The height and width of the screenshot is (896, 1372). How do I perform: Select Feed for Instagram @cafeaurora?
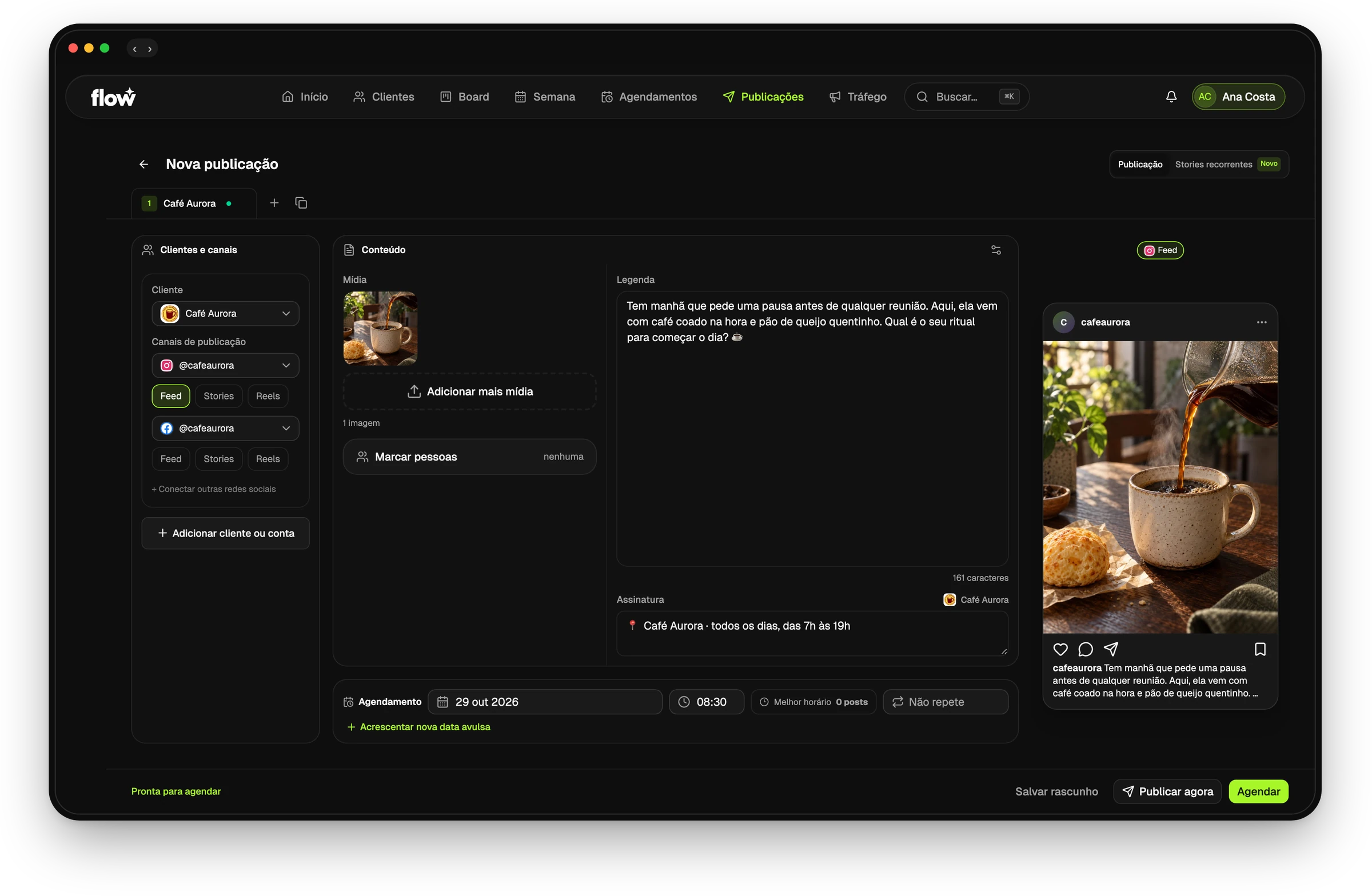[170, 396]
